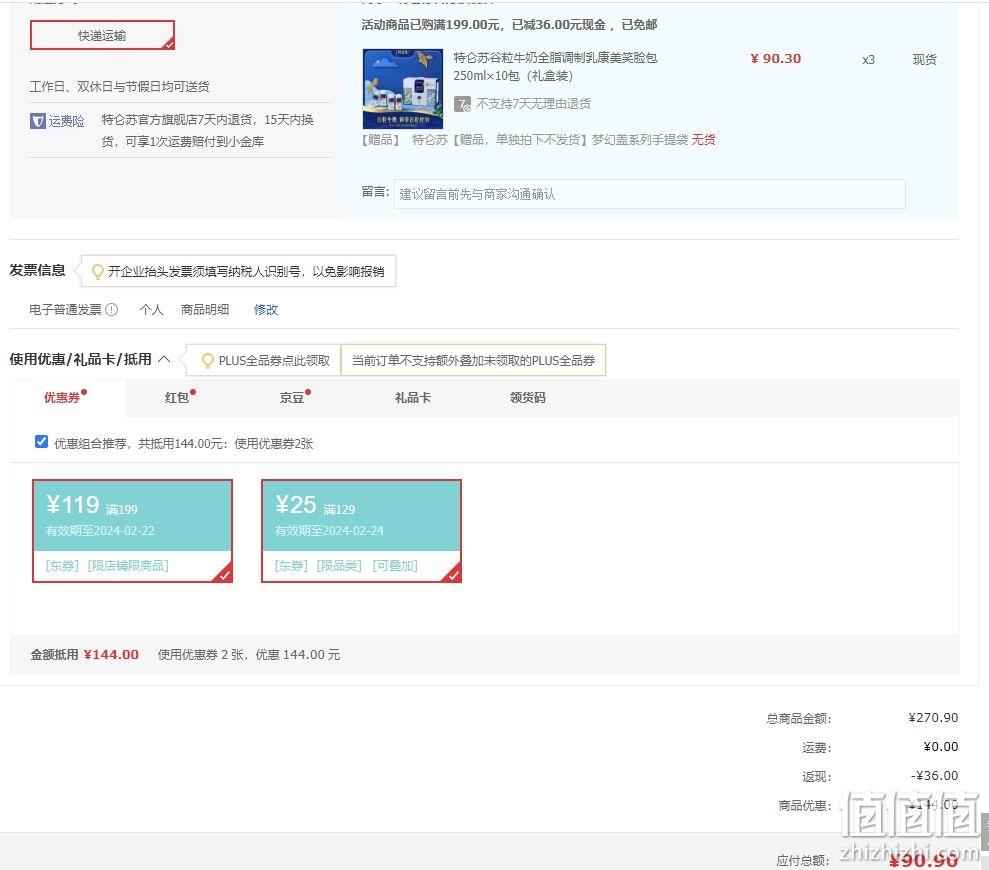Click the 现货 stock status text
This screenshot has height=870, width=989.
tap(925, 59)
